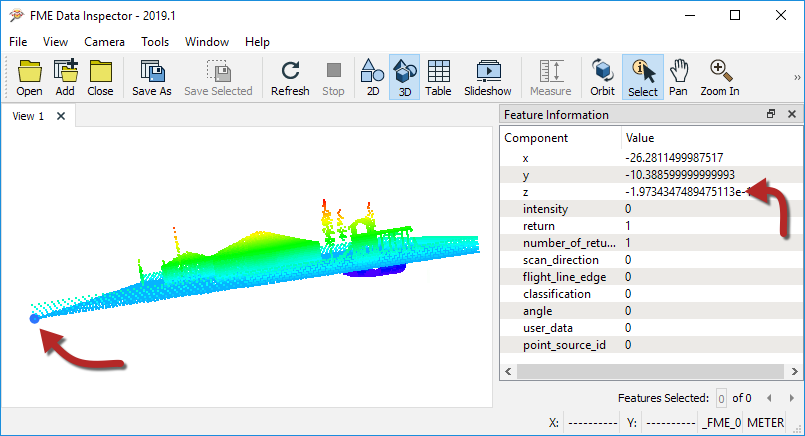Open the Help menu

[x=257, y=42]
